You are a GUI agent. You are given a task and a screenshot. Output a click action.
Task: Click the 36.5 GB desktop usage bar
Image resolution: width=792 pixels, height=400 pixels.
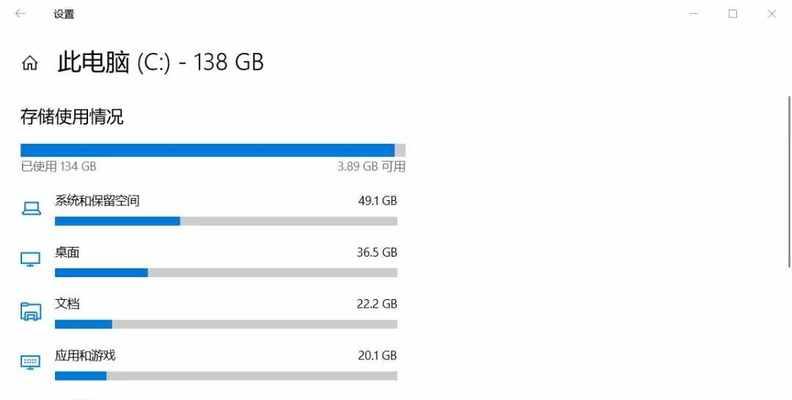pos(226,273)
